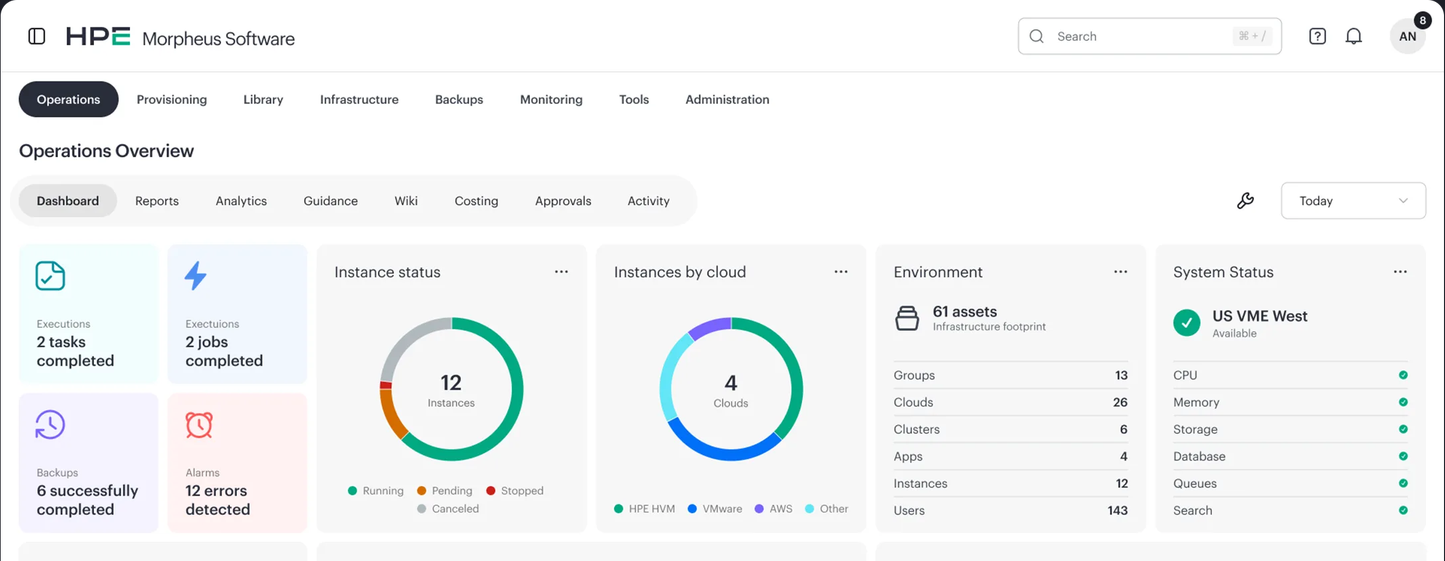Open the AN user avatar menu
Image resolution: width=1445 pixels, height=561 pixels.
1407,36
